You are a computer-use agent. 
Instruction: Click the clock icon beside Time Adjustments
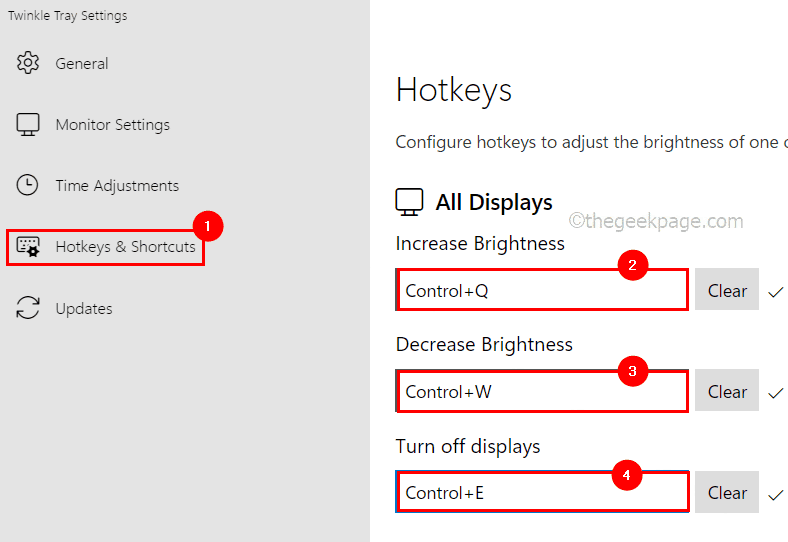(x=28, y=185)
